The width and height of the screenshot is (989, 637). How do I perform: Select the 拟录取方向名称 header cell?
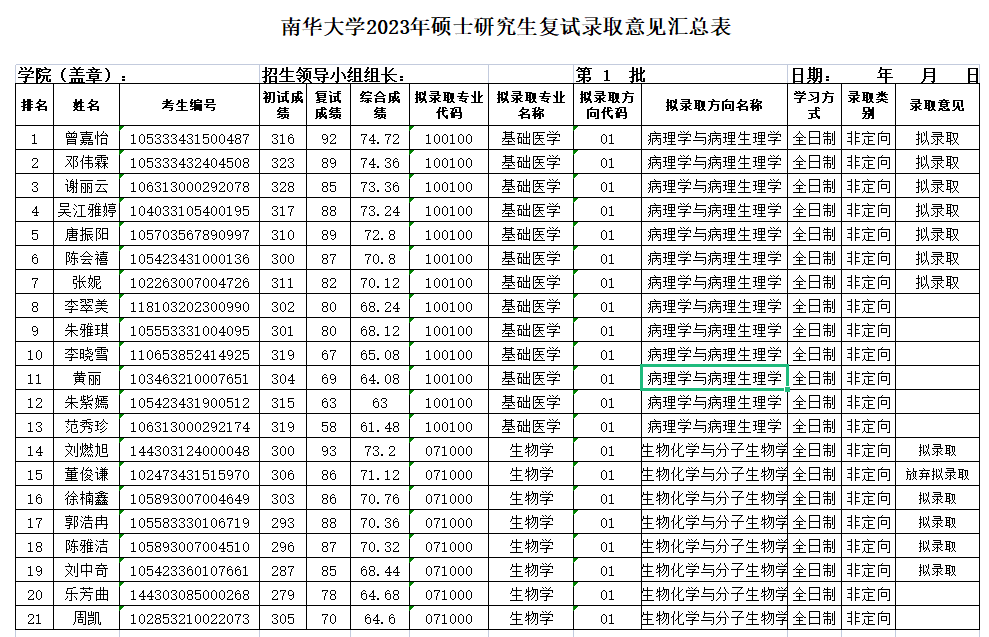coord(713,106)
